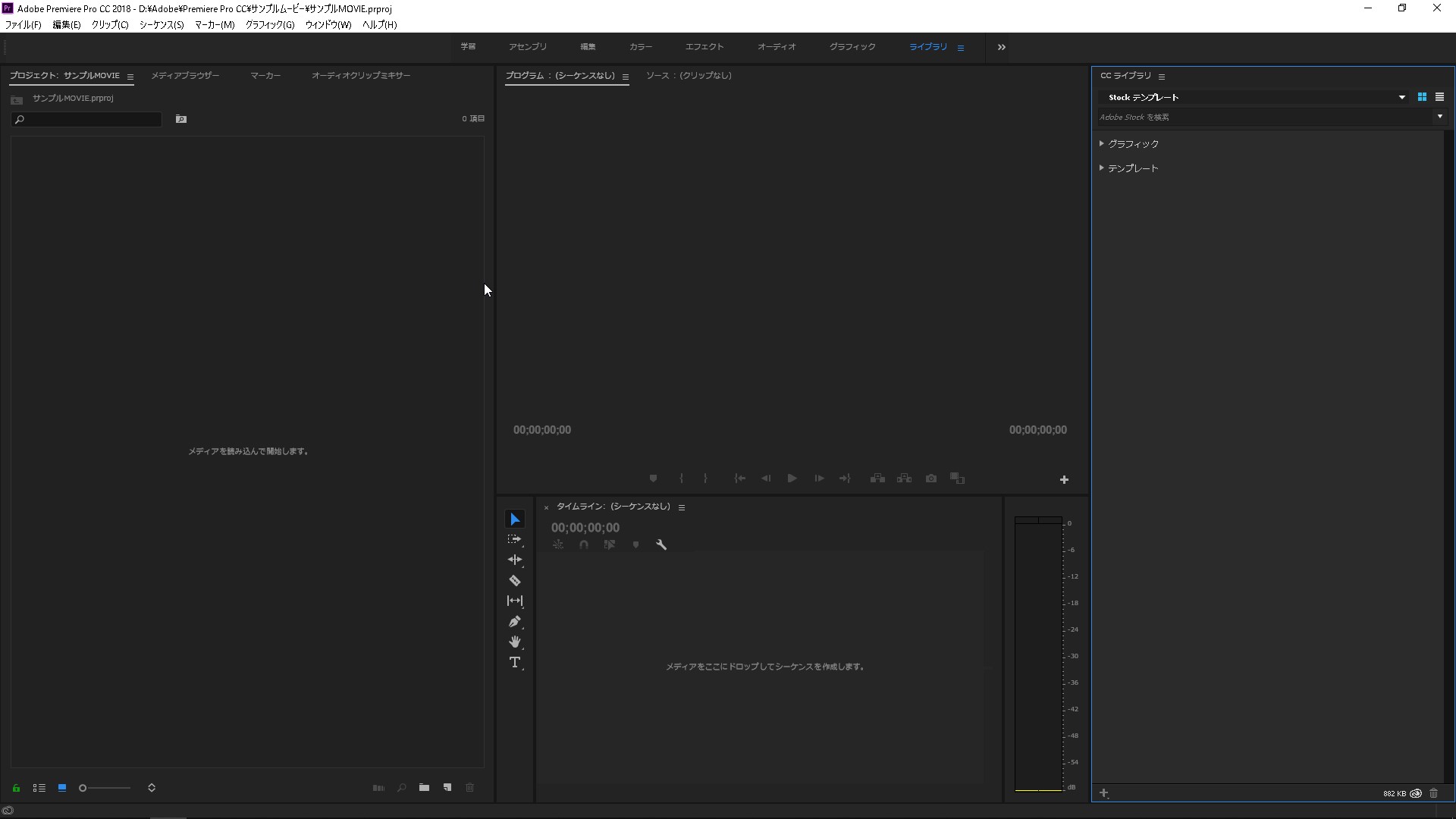Open the ファイル(F) menu
The image size is (1456, 819).
pos(22,24)
